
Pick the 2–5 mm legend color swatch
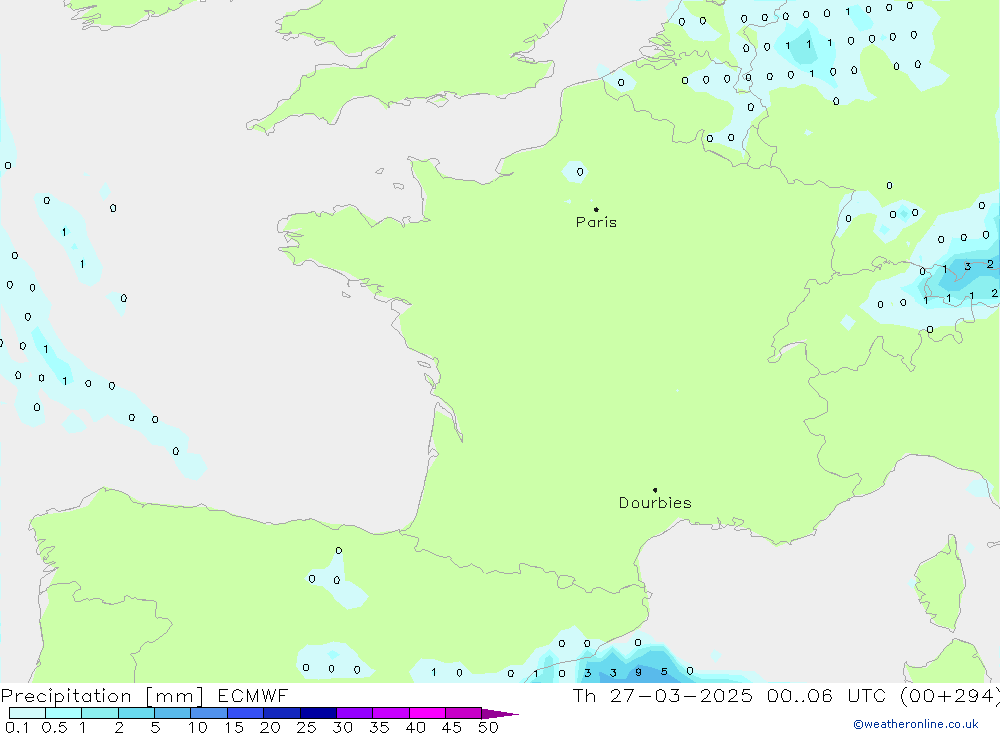point(136,713)
